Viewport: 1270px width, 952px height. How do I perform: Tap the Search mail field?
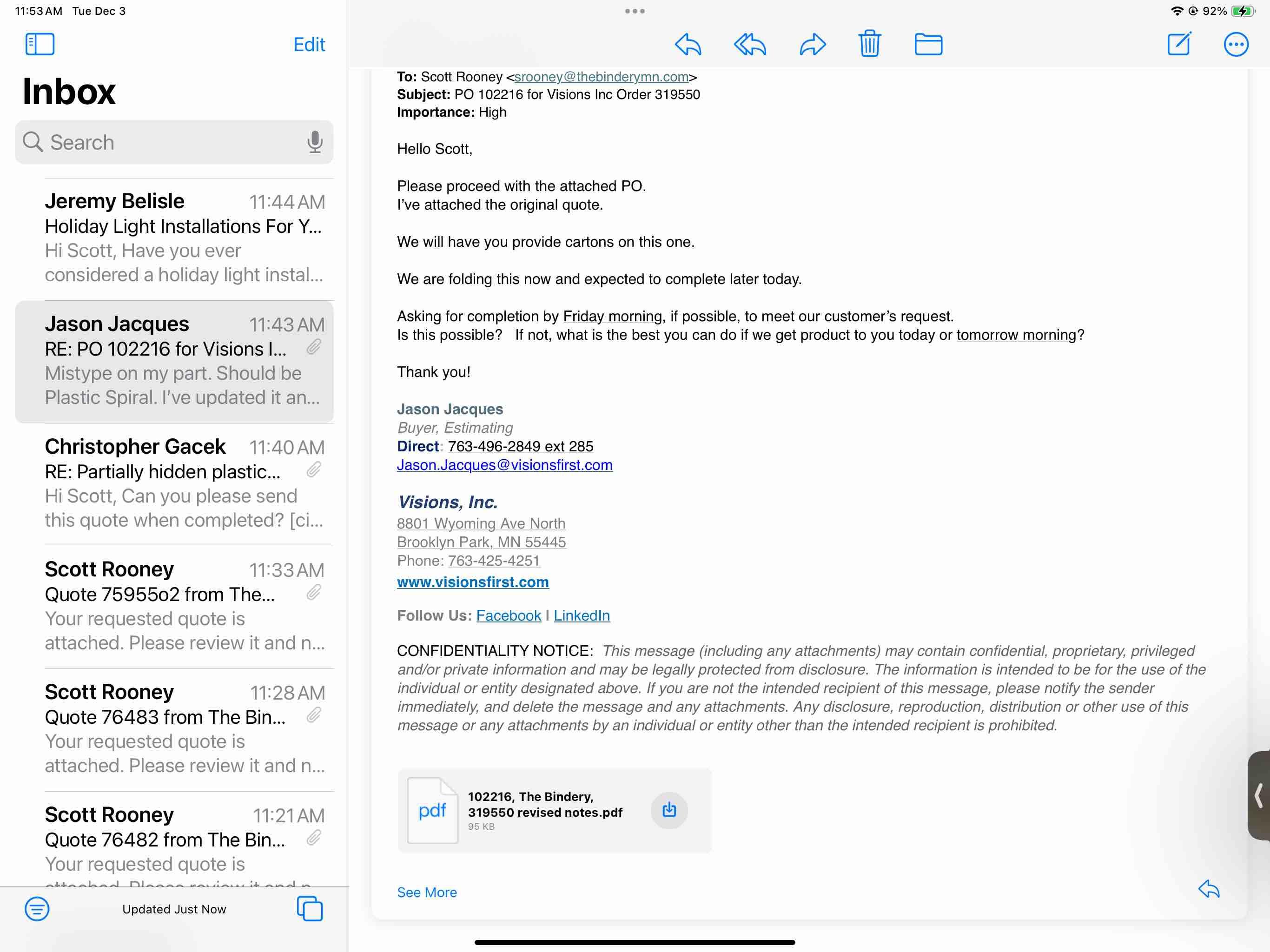coord(166,142)
